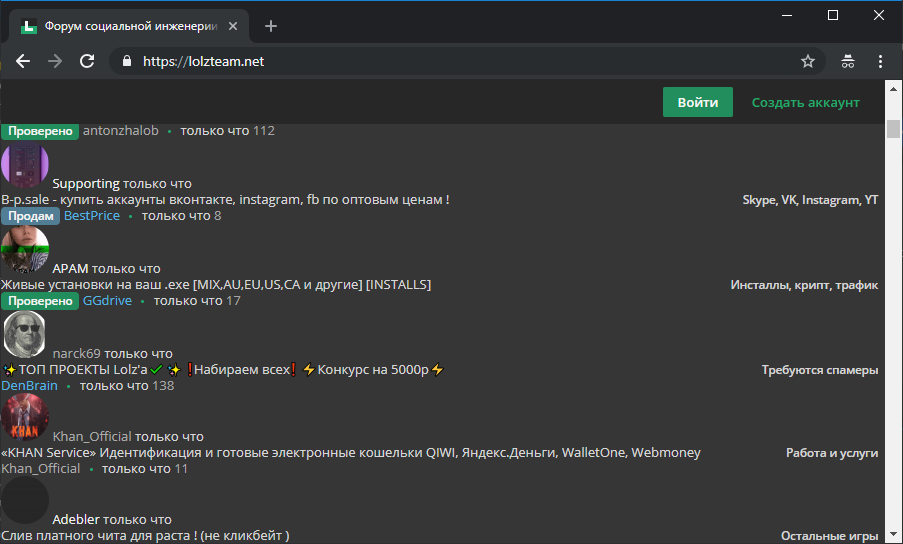Screen dimensions: 903x544
Task: Open Khan_Official link with count 11
Action: tap(40, 469)
